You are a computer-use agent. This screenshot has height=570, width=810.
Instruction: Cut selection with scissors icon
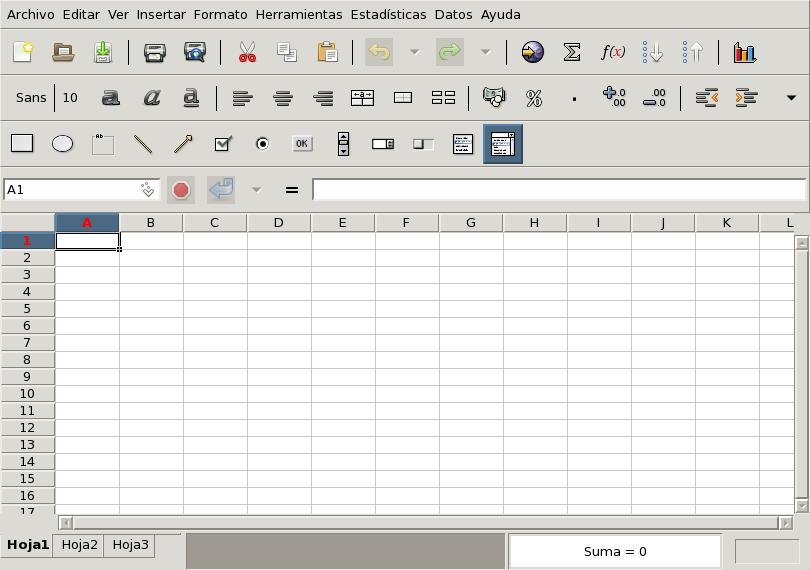point(247,52)
